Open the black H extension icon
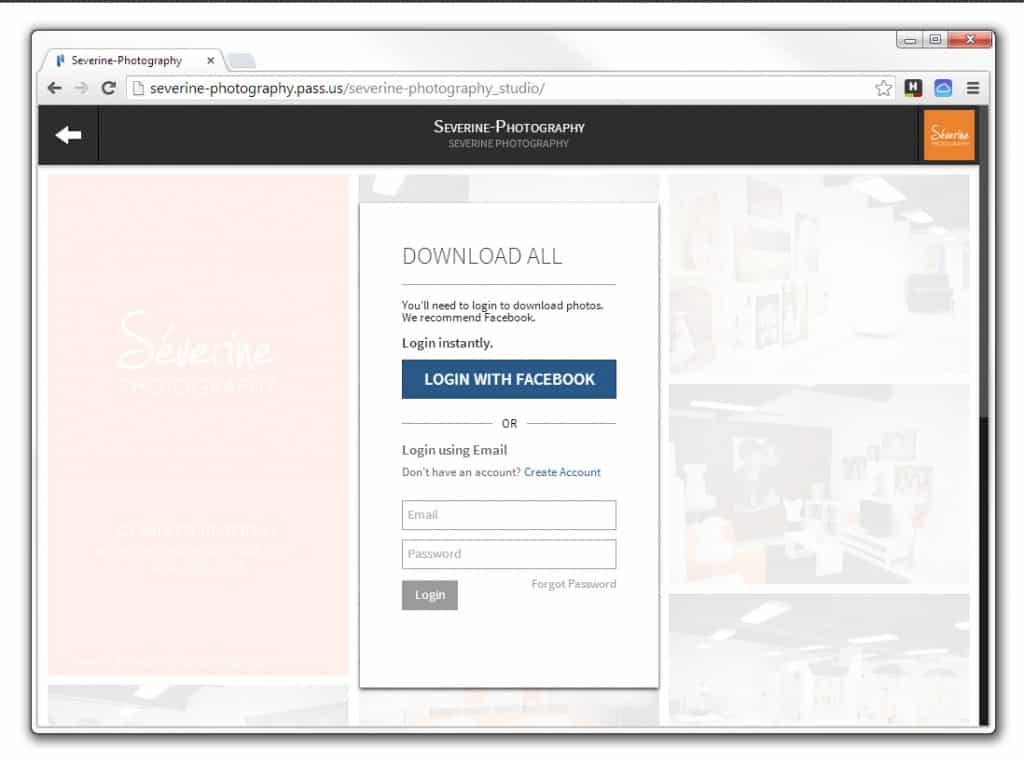 pos(913,88)
